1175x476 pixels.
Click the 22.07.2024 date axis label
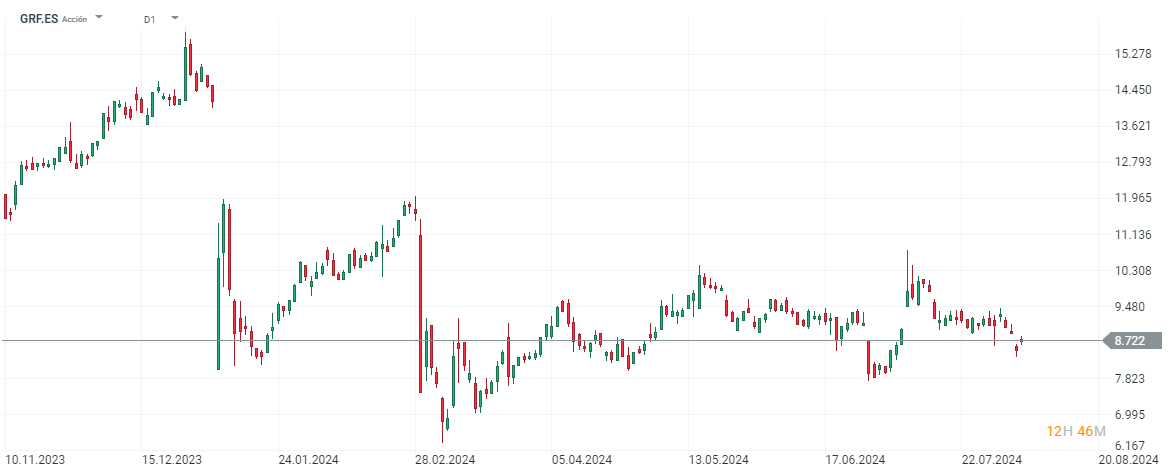tap(991, 460)
